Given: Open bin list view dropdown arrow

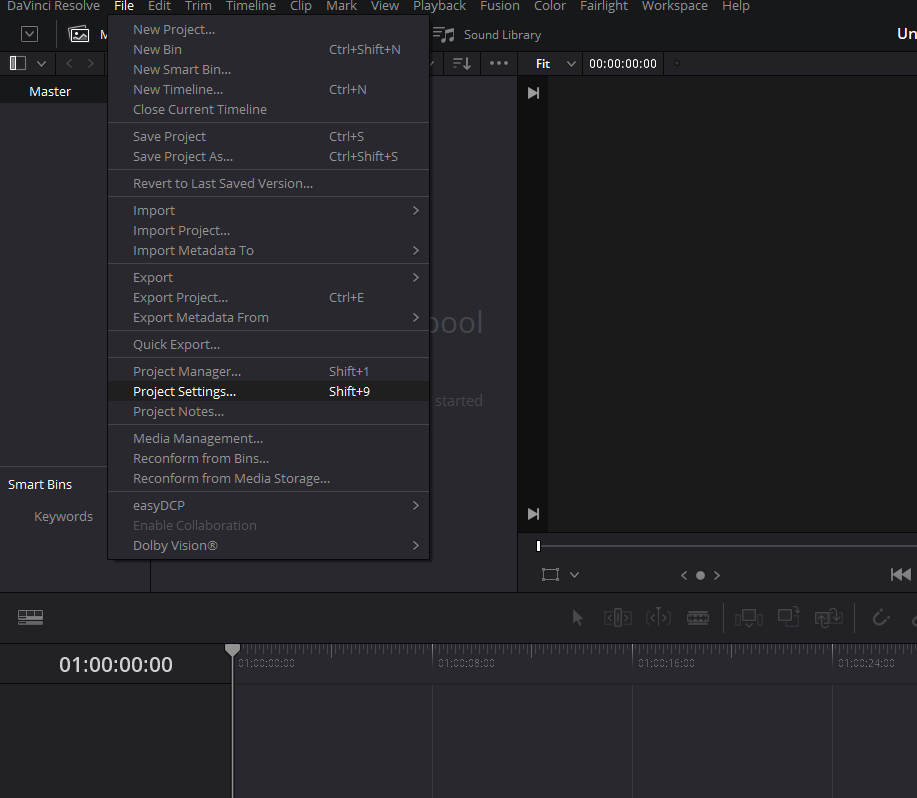Looking at the screenshot, I should click(41, 64).
